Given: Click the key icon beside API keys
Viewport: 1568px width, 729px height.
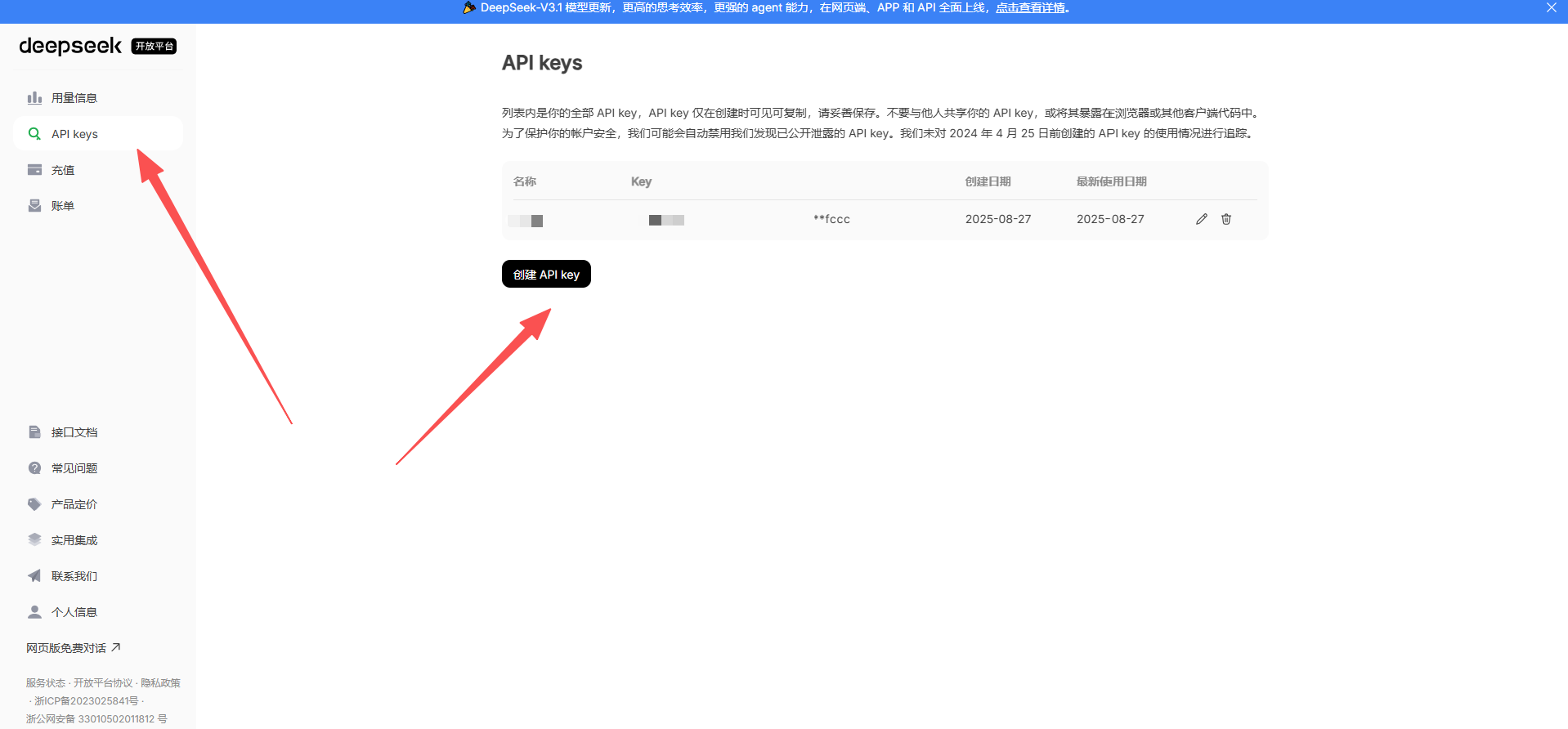Looking at the screenshot, I should coord(34,134).
